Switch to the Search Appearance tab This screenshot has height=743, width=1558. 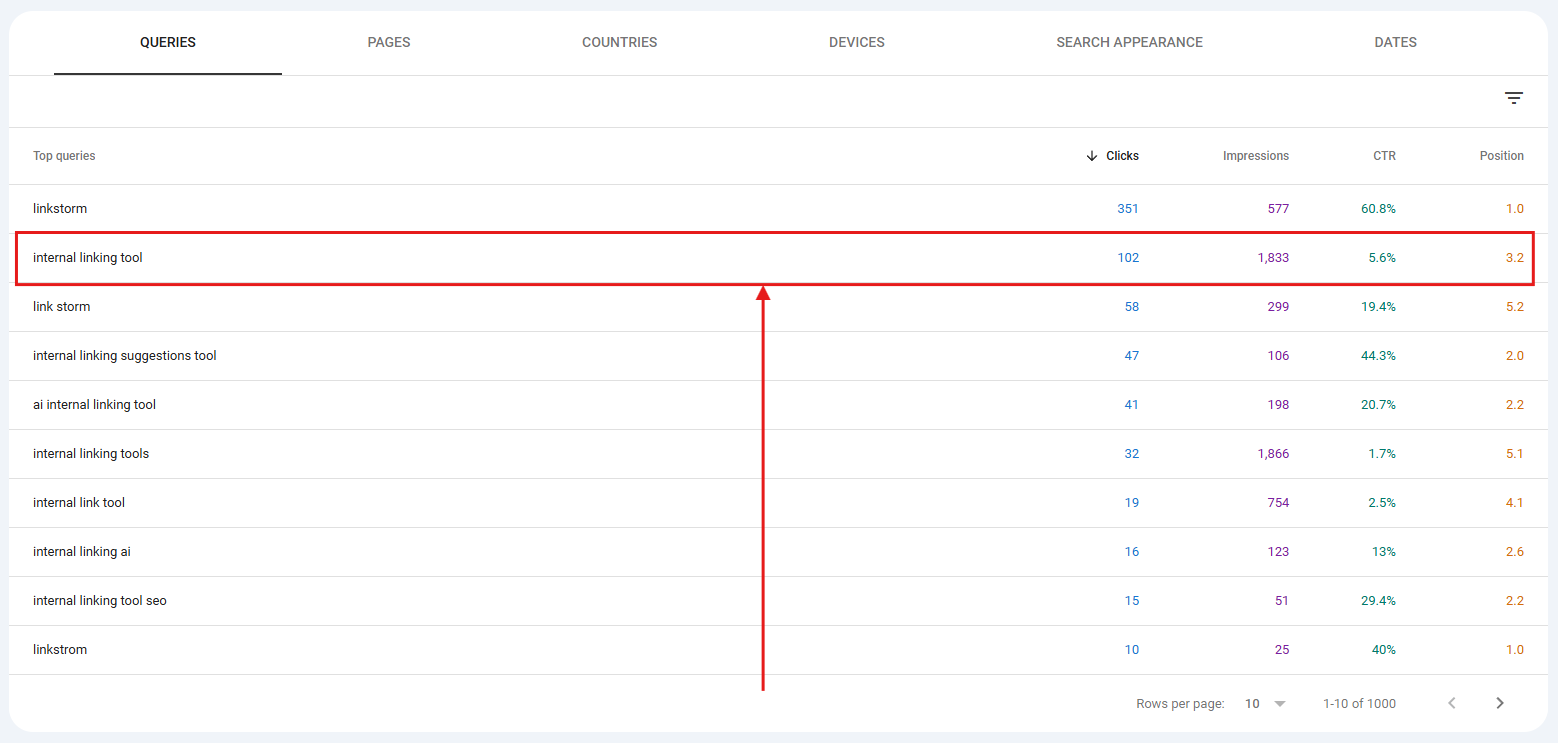click(1130, 43)
